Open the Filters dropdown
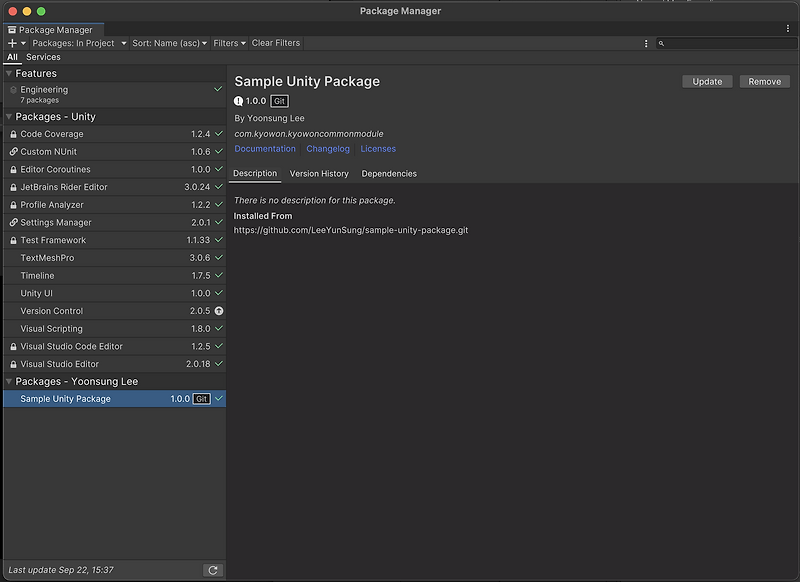Viewport: 800px width, 582px height. click(x=228, y=43)
